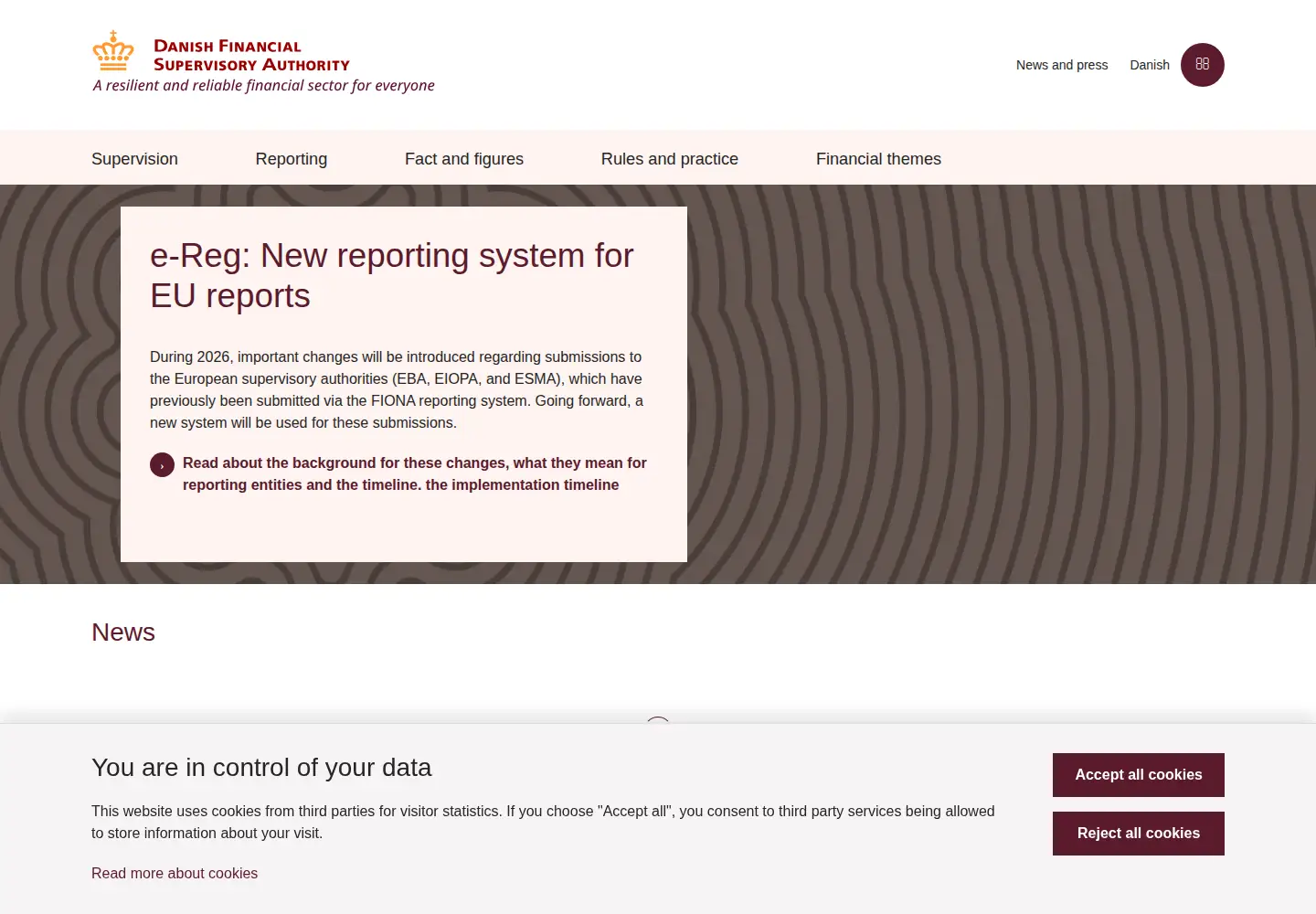Accept all cookies
Viewport: 1316px width, 914px height.
tap(1139, 775)
